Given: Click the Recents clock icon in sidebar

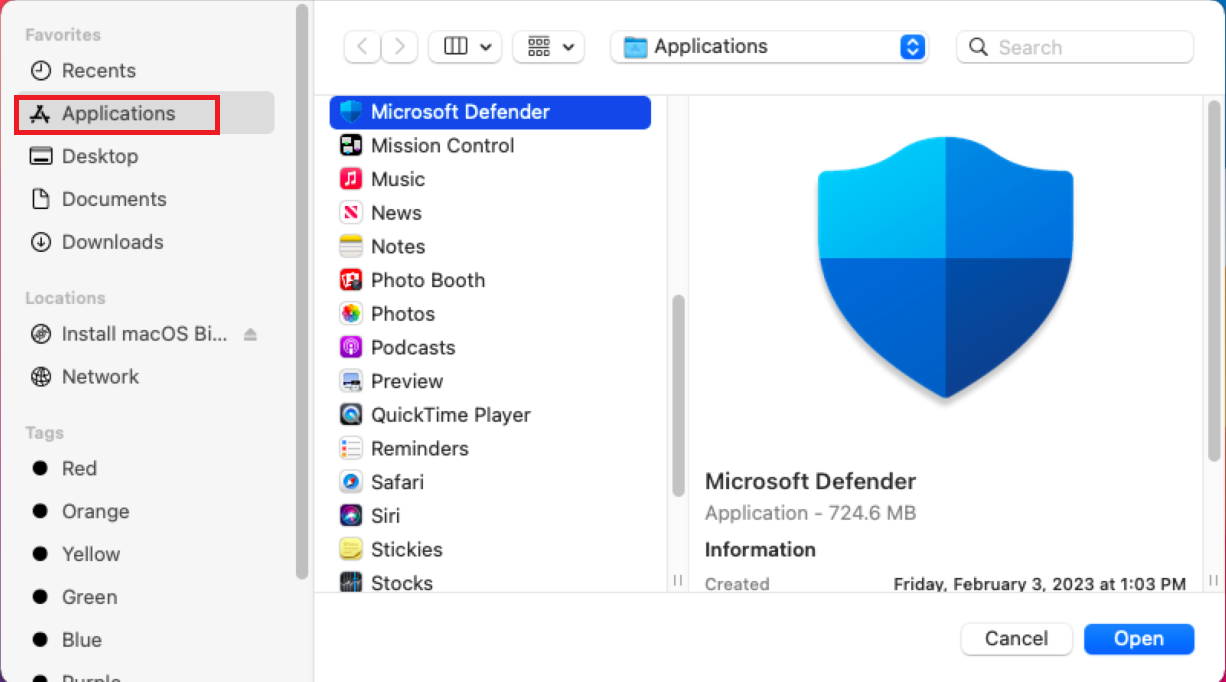Looking at the screenshot, I should point(40,71).
